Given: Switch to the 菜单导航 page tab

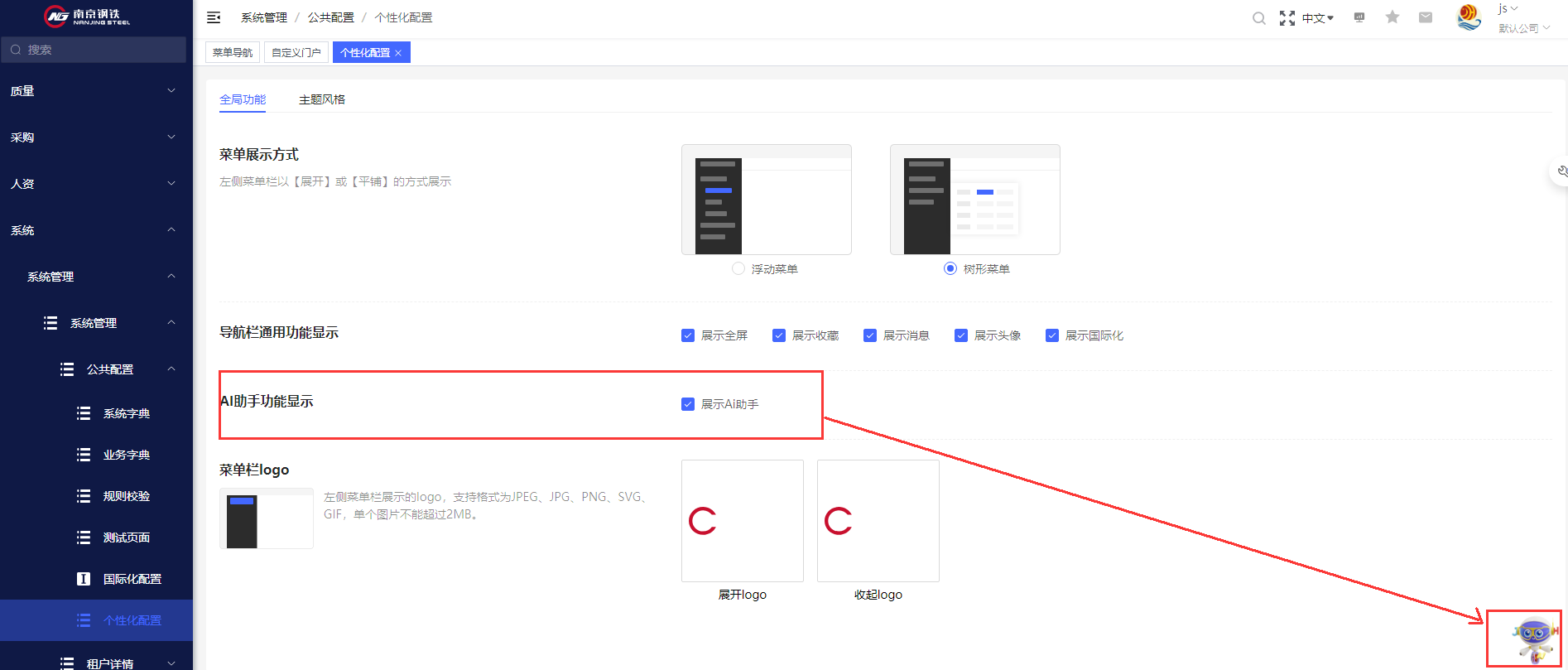Looking at the screenshot, I should (233, 52).
